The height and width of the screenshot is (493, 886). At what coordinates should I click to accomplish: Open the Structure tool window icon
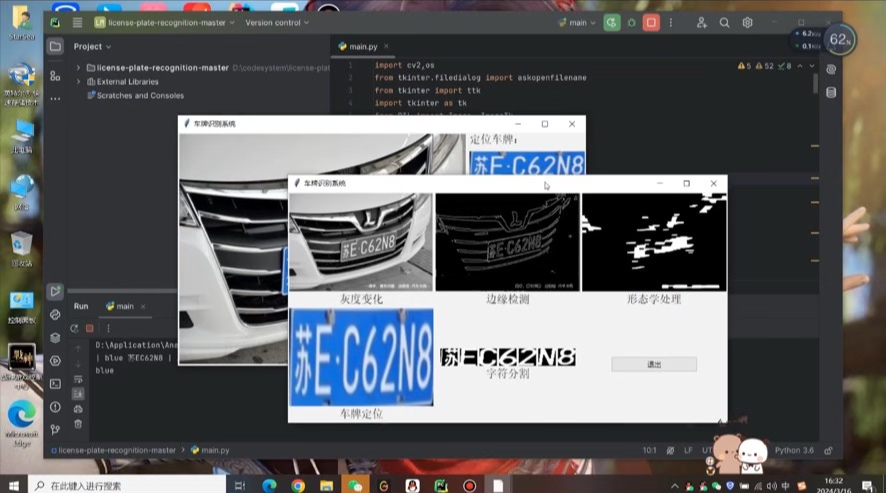click(x=55, y=76)
